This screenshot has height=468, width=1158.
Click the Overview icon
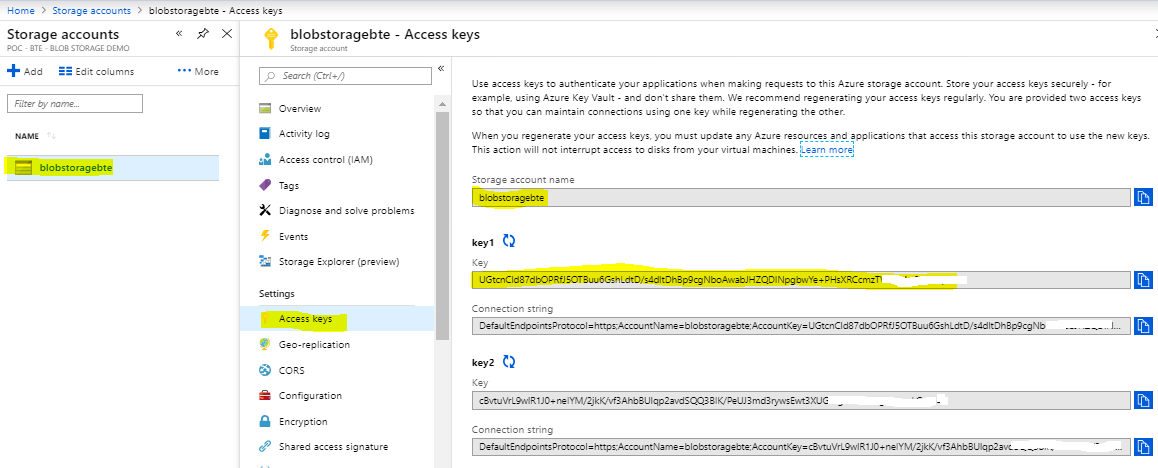pyautogui.click(x=265, y=109)
